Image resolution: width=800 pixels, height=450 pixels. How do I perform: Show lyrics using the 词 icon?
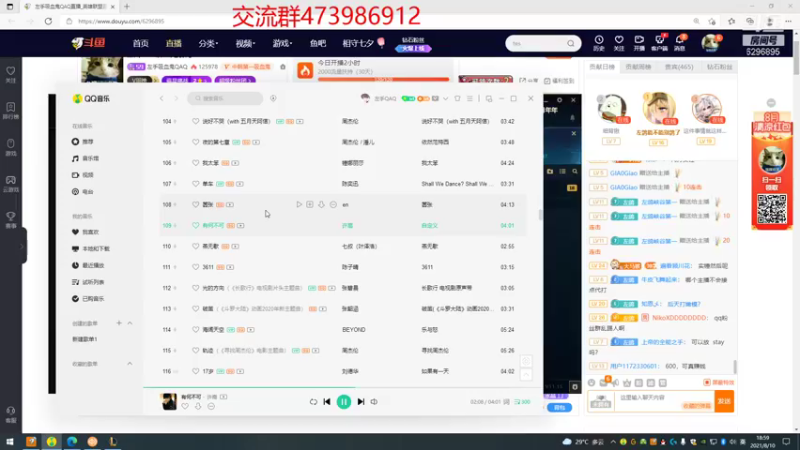click(x=507, y=402)
